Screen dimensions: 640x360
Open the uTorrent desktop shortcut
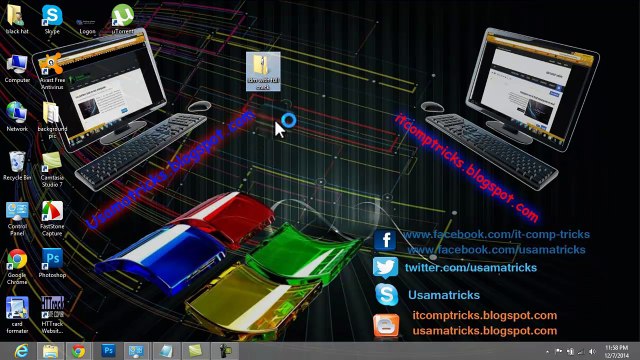122,19
